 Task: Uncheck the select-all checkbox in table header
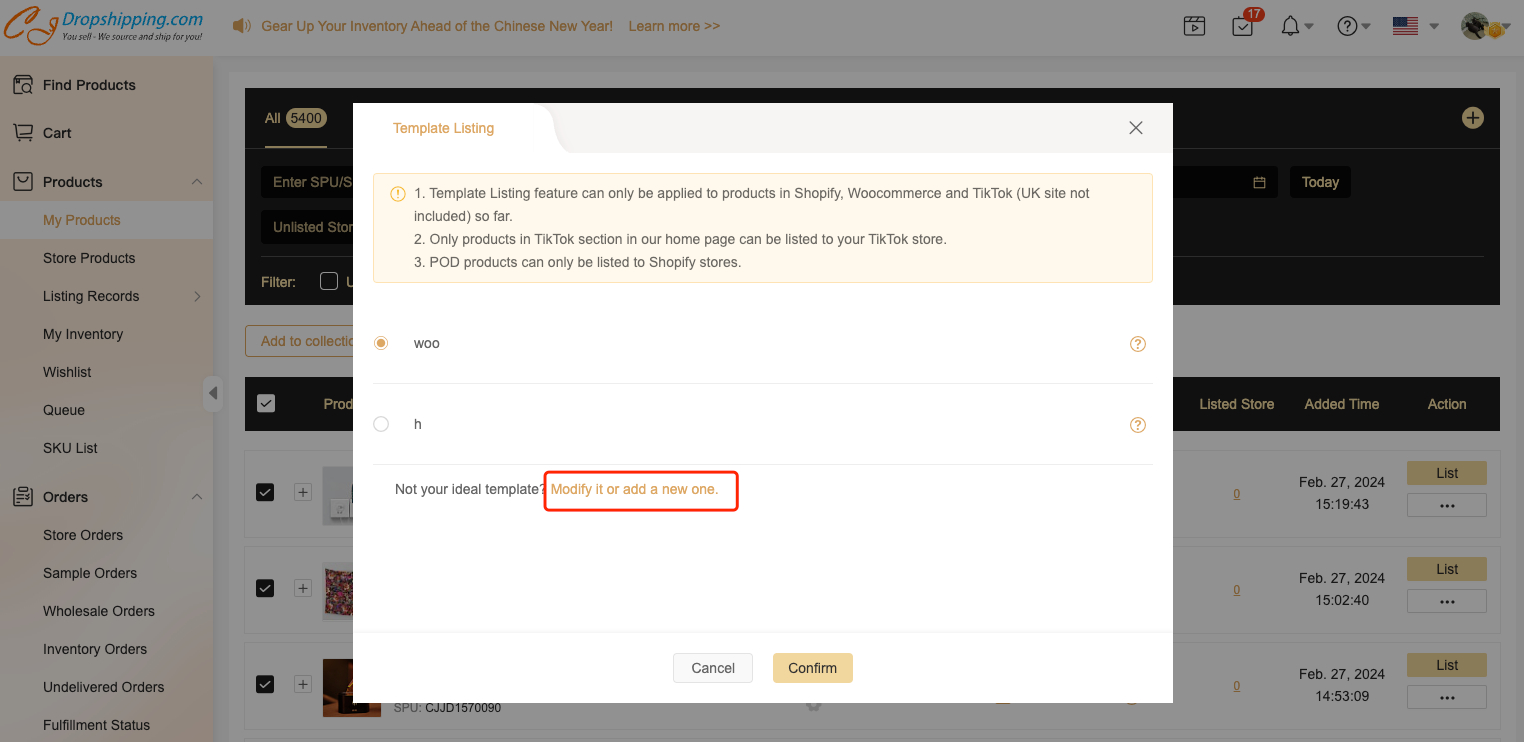click(266, 403)
